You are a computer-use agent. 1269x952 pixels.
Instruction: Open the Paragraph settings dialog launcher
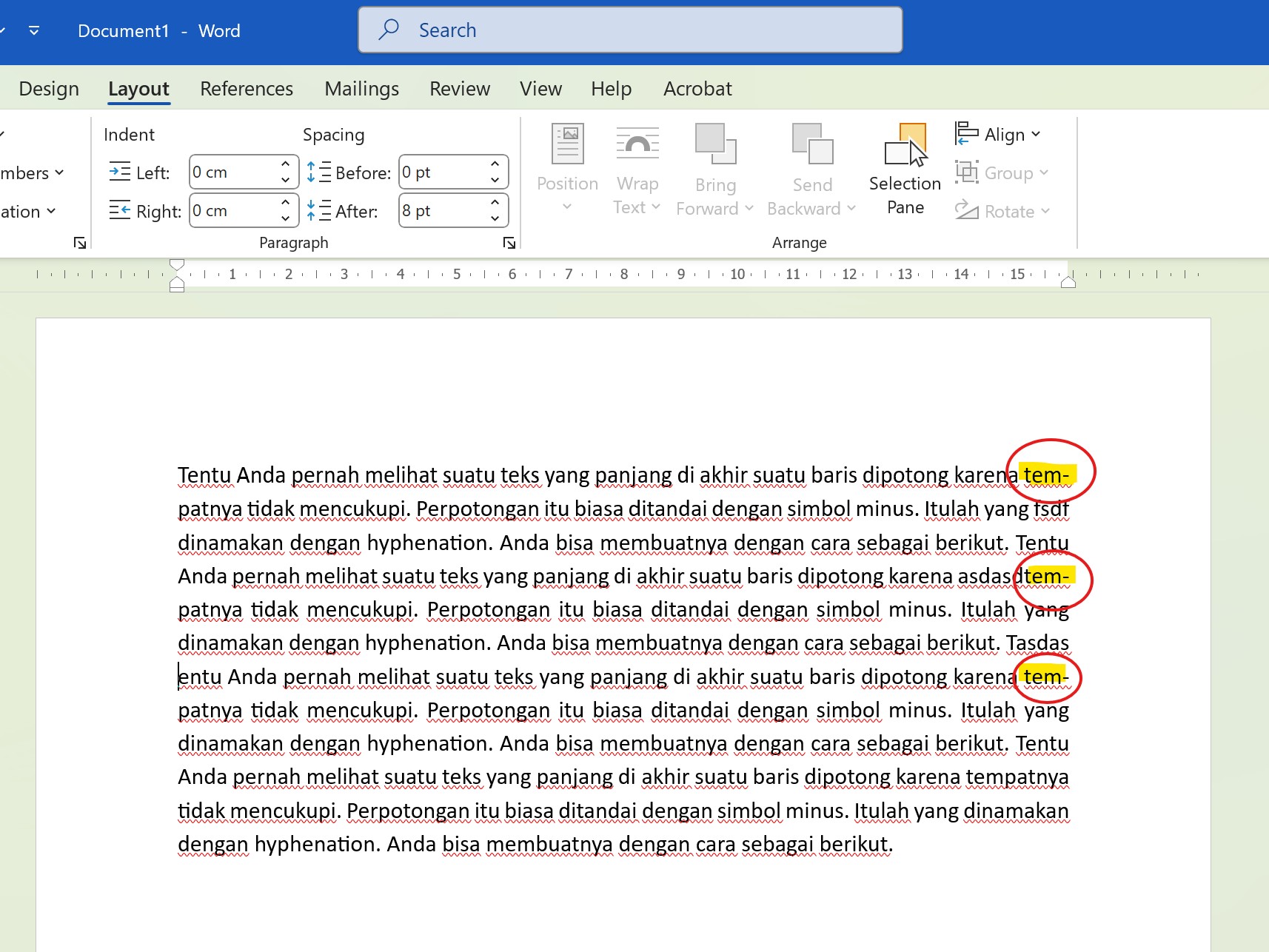click(x=509, y=242)
